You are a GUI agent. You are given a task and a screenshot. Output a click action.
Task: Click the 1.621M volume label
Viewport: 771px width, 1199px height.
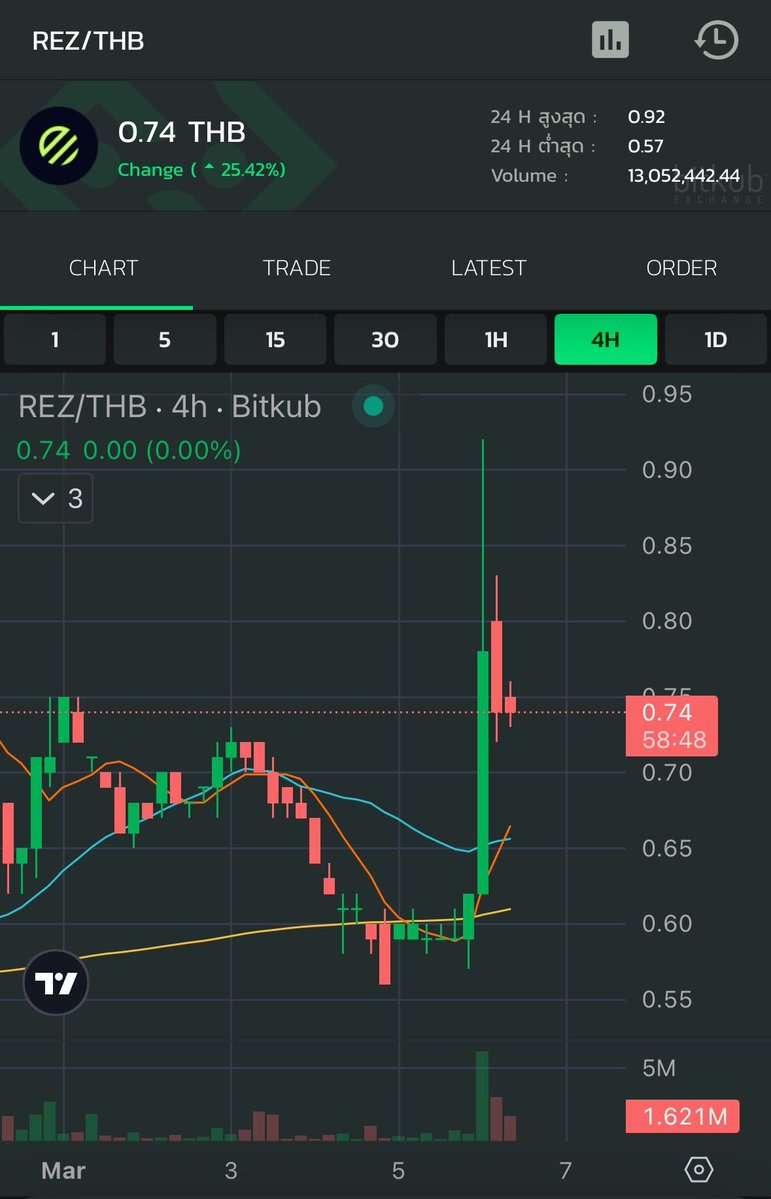682,1116
